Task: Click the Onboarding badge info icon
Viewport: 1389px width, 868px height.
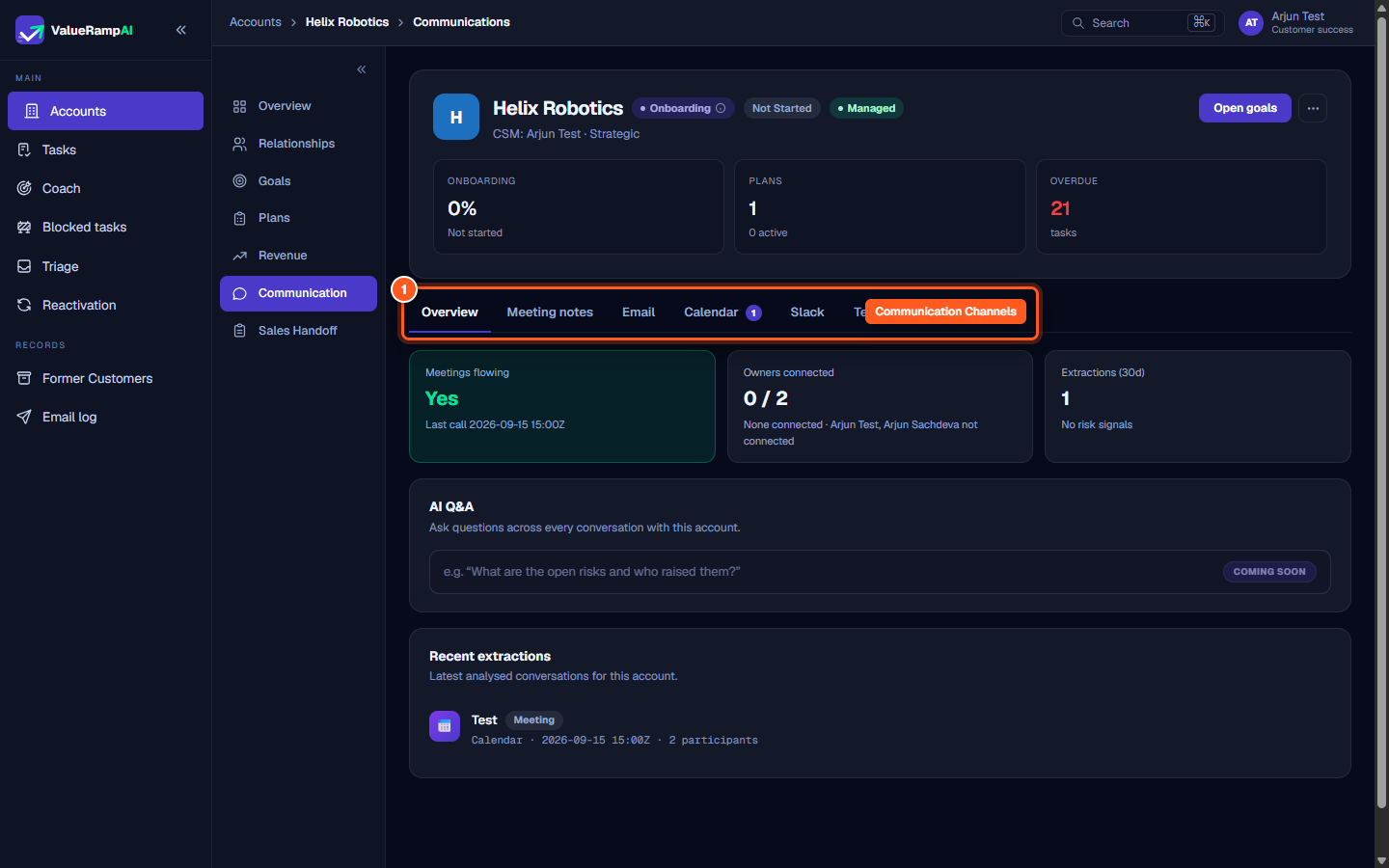Action: coord(721,108)
